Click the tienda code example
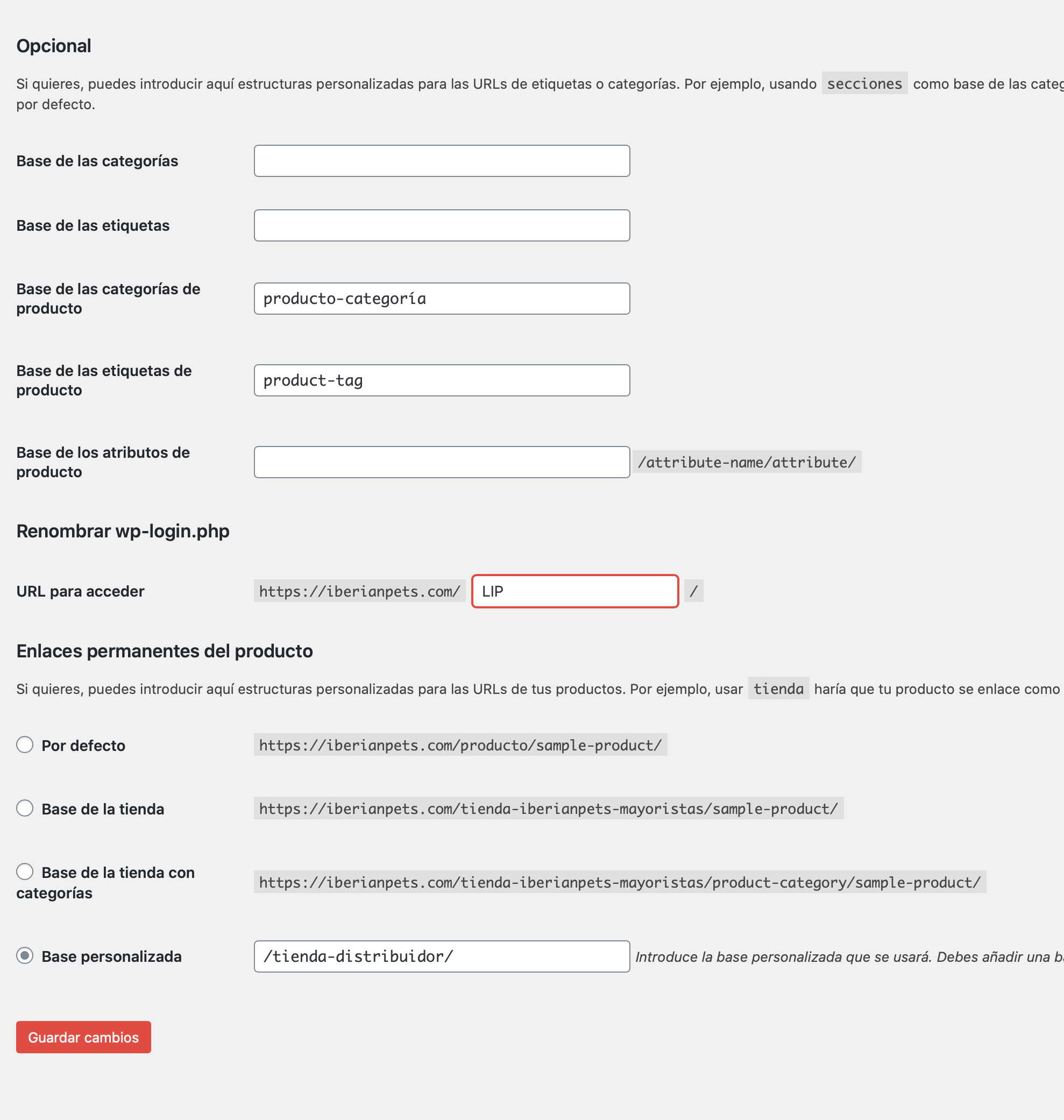This screenshot has width=1064, height=1120. (778, 689)
